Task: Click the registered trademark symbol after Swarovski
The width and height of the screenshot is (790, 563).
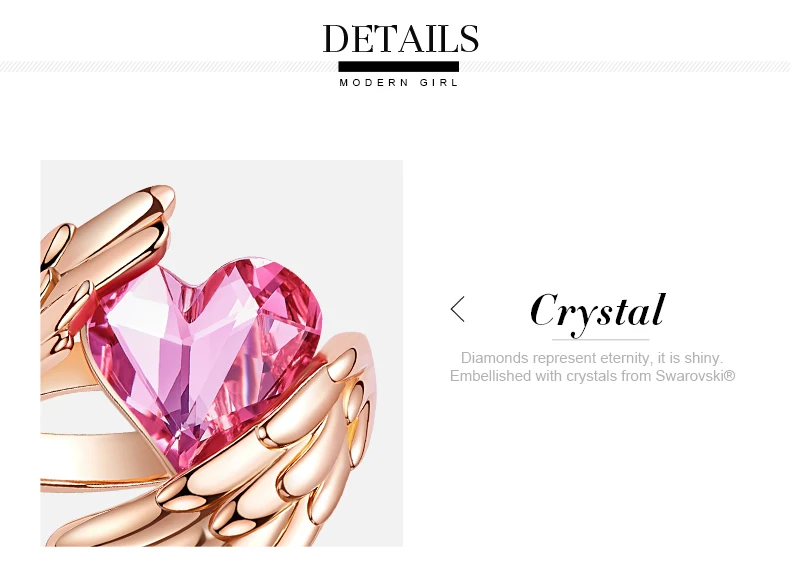Action: [731, 376]
